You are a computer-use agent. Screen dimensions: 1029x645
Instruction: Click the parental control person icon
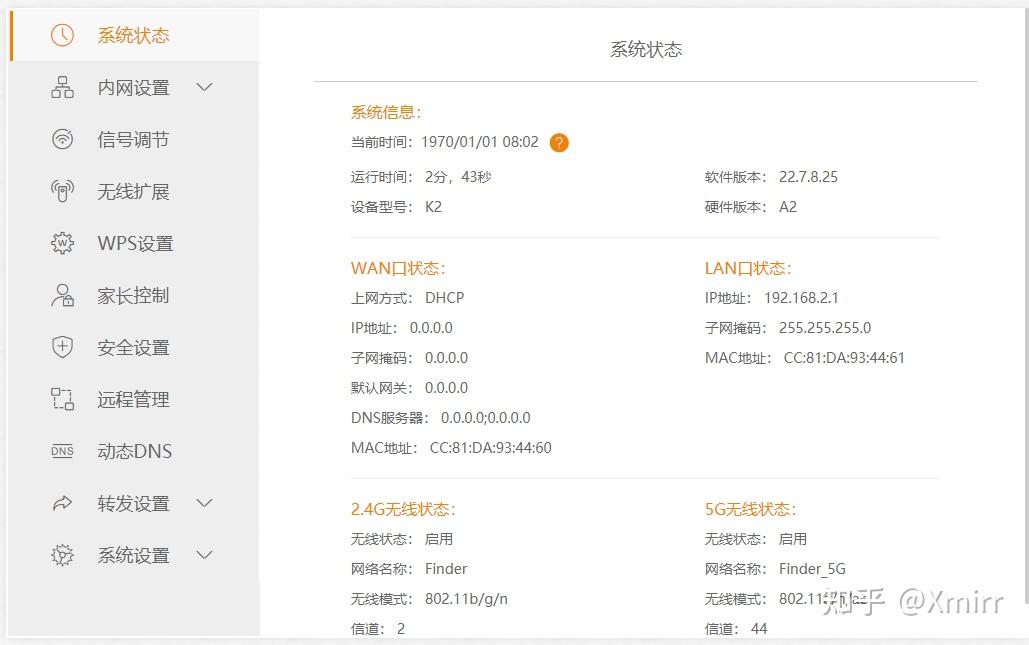pyautogui.click(x=62, y=295)
